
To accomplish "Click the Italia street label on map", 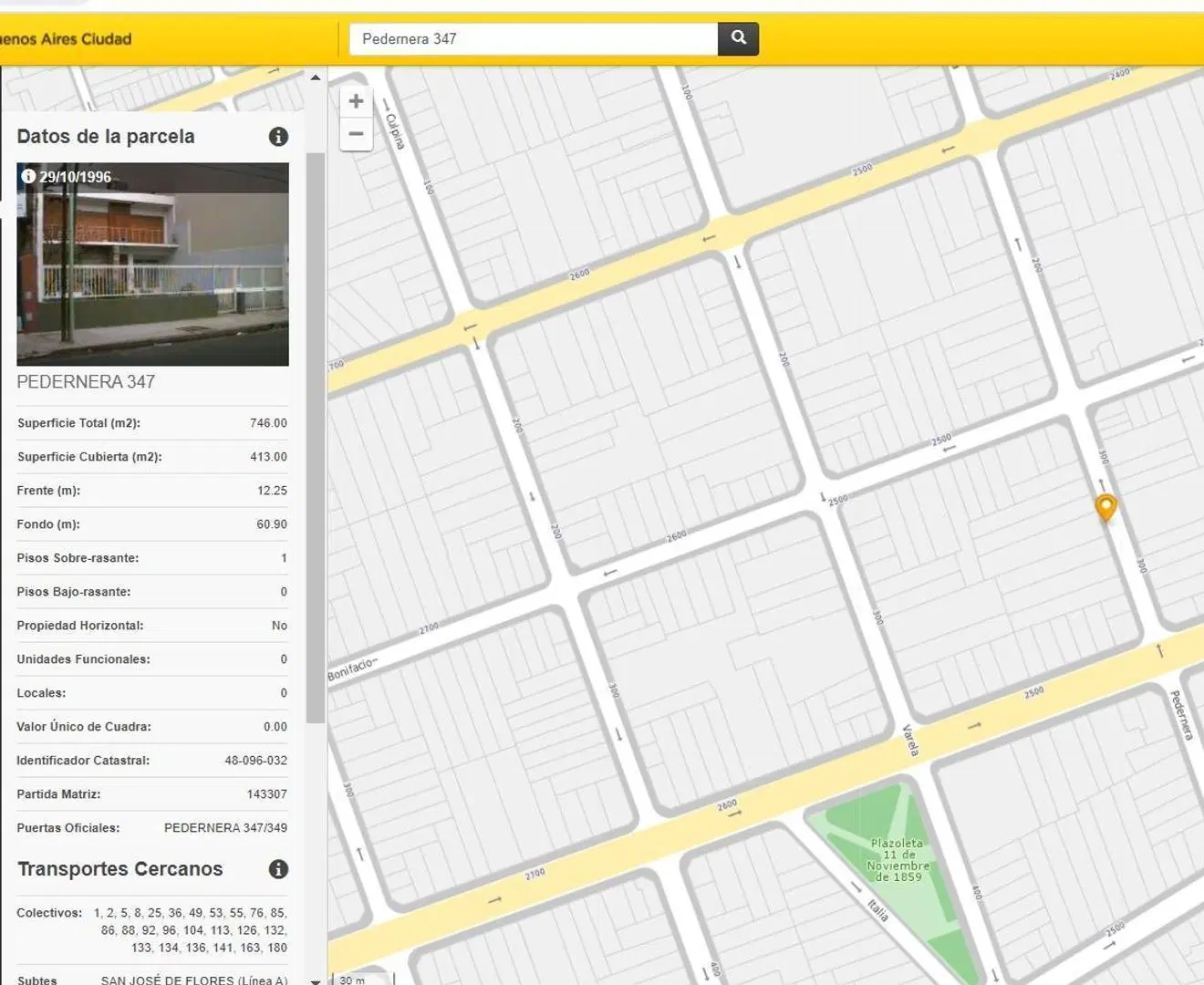I will point(877,909).
